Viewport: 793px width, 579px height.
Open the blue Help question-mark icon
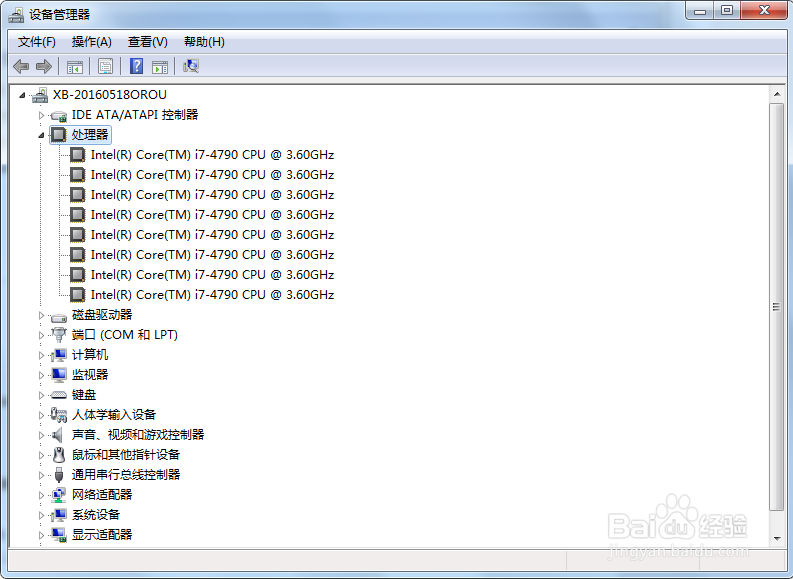(x=137, y=66)
